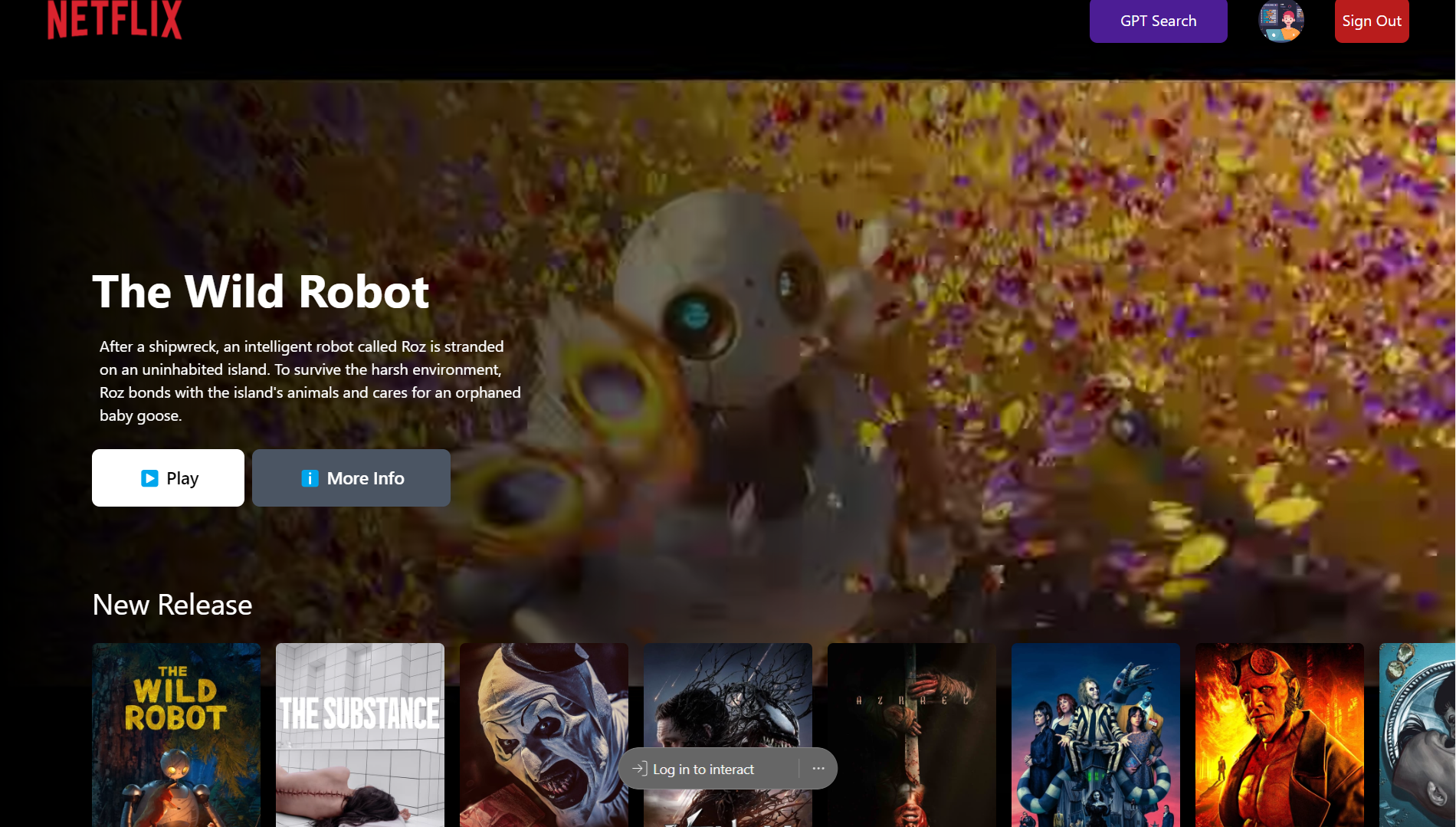1456x827 pixels.
Task: Click the New Release heading
Action: coord(172,605)
